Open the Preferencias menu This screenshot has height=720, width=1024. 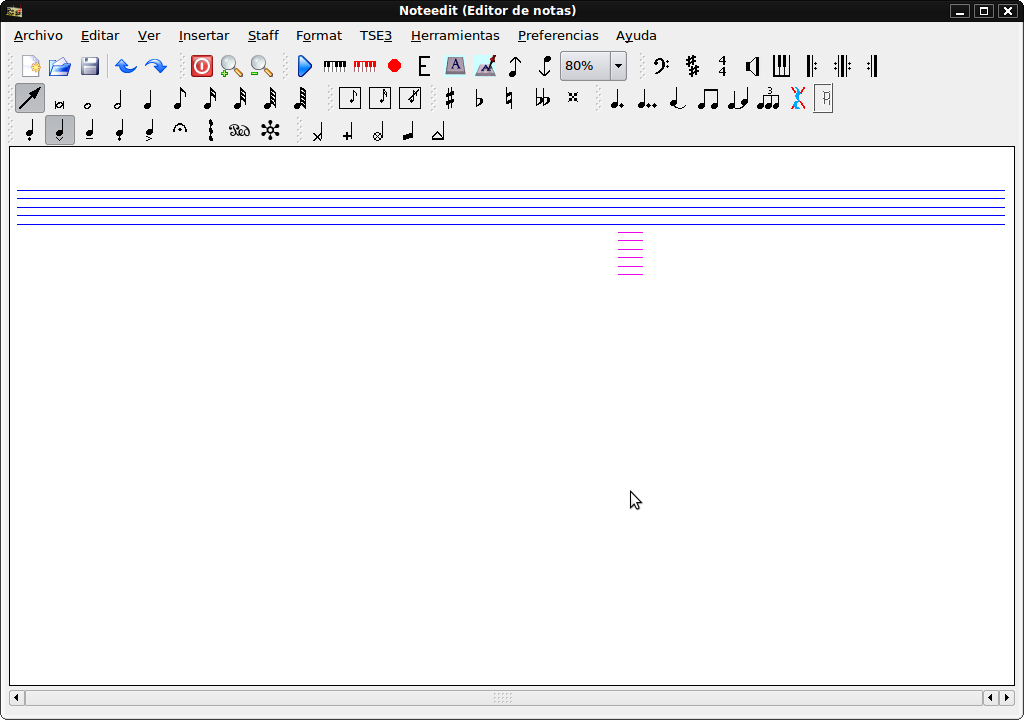[558, 35]
